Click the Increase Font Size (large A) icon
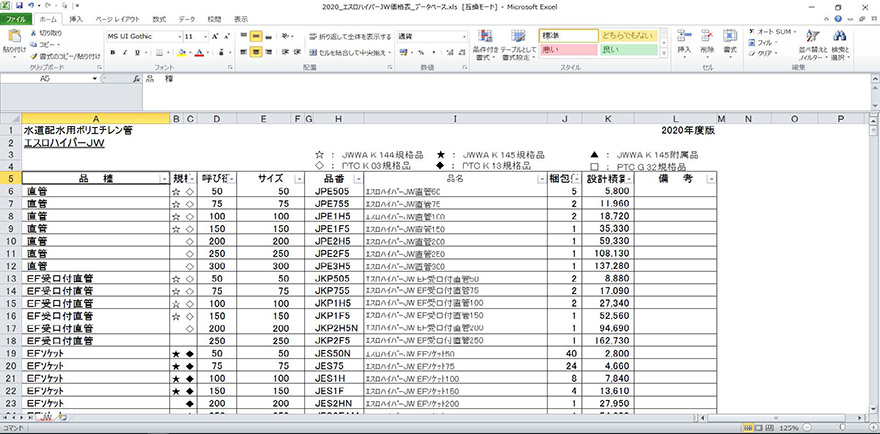Screen dimensions: 880x434 click(216, 36)
